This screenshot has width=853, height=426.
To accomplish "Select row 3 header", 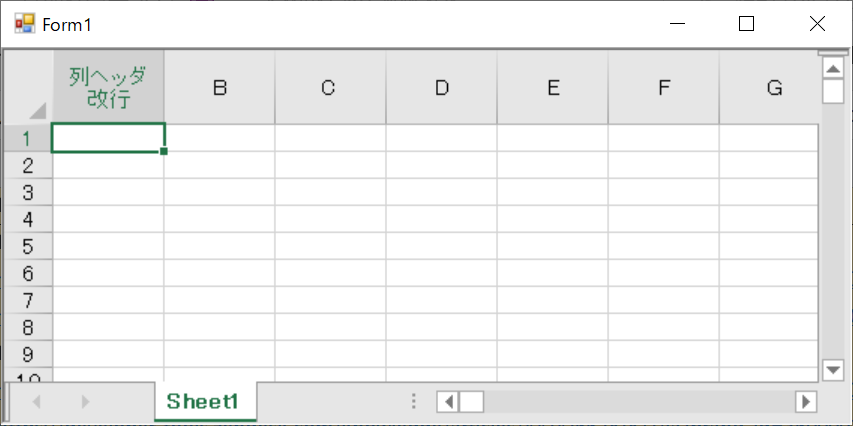I will [x=28, y=193].
